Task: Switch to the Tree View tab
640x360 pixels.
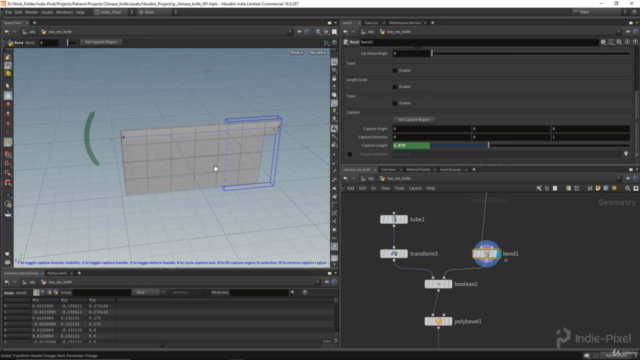Action: (x=388, y=169)
